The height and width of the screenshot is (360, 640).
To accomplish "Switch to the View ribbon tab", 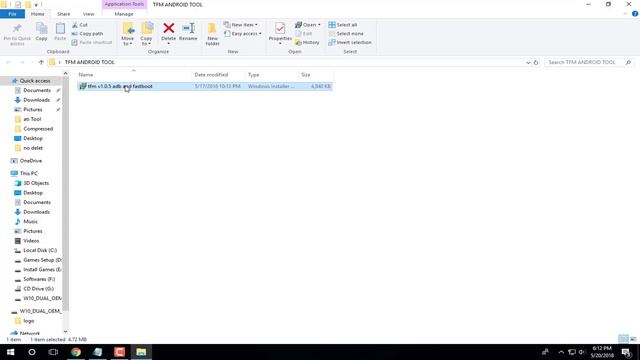I will [89, 14].
